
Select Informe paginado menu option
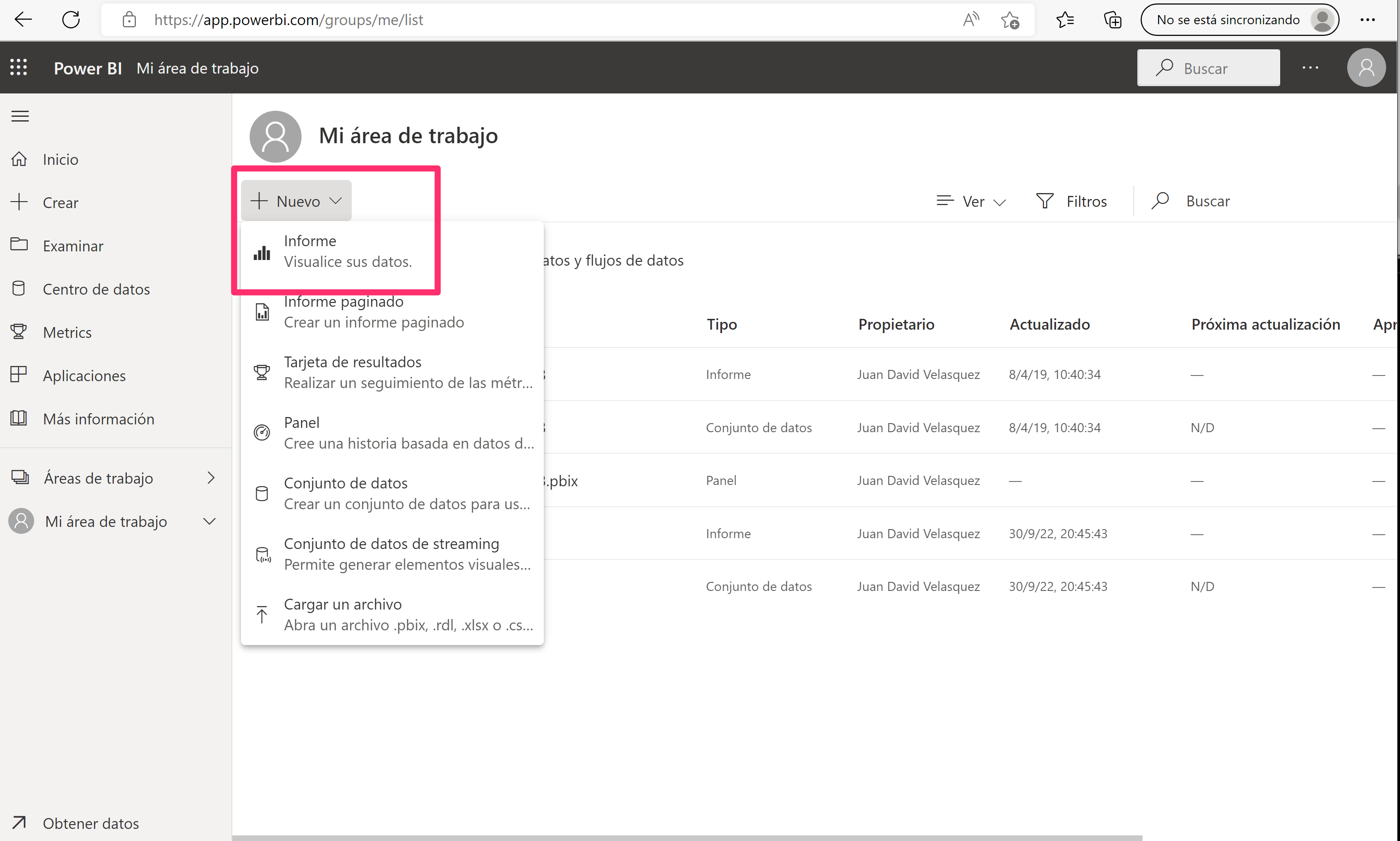[392, 312]
